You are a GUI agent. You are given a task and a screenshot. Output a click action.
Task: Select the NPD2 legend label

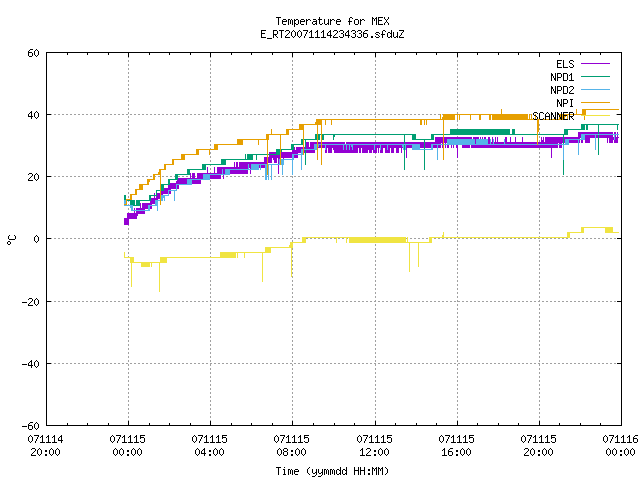(562, 90)
